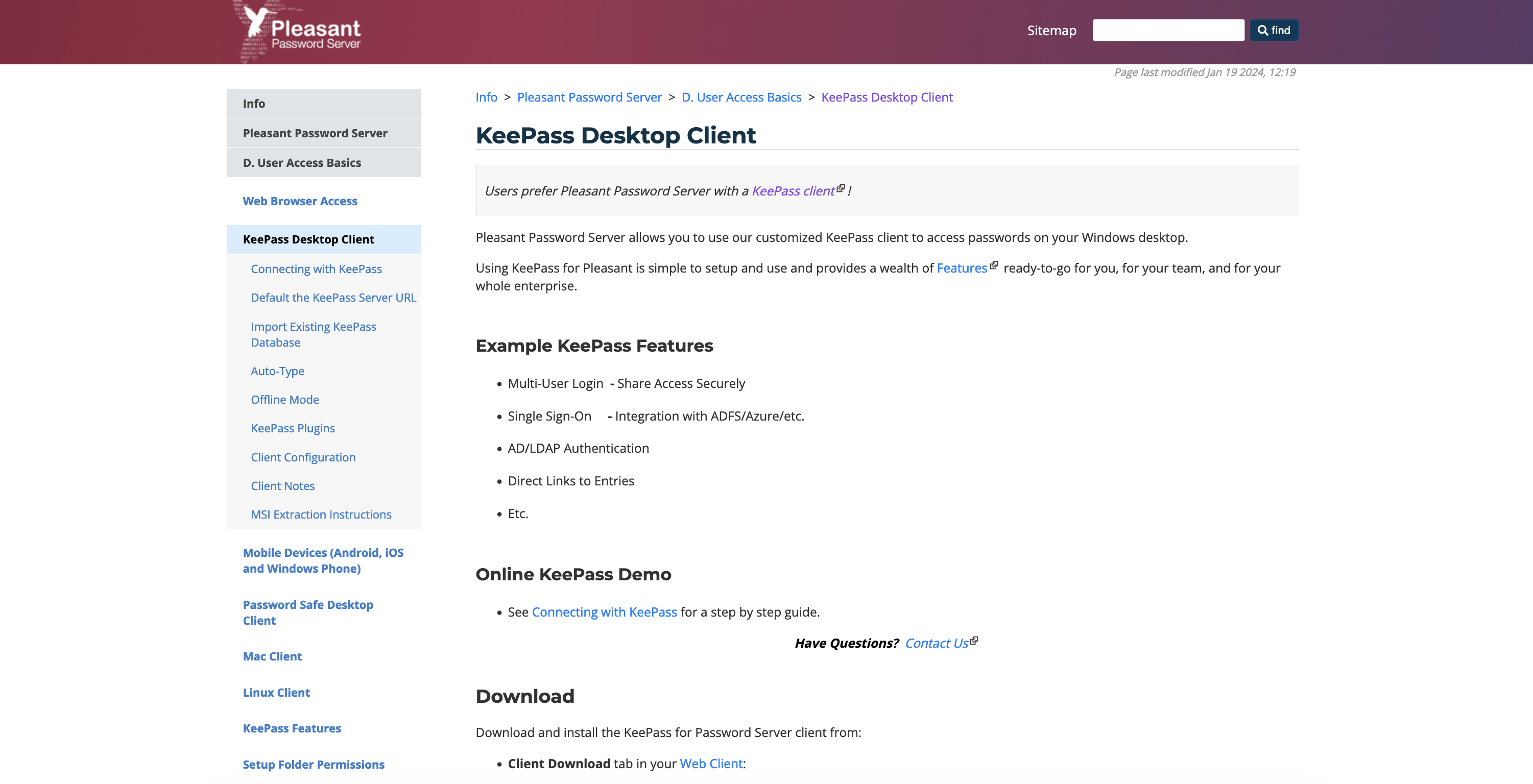Open the Mac Client sidebar link
This screenshot has width=1533, height=784.
pyautogui.click(x=272, y=656)
